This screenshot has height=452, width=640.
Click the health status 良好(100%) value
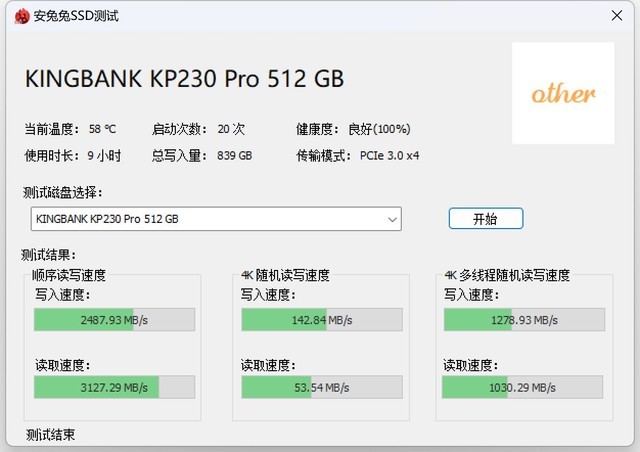tap(379, 129)
